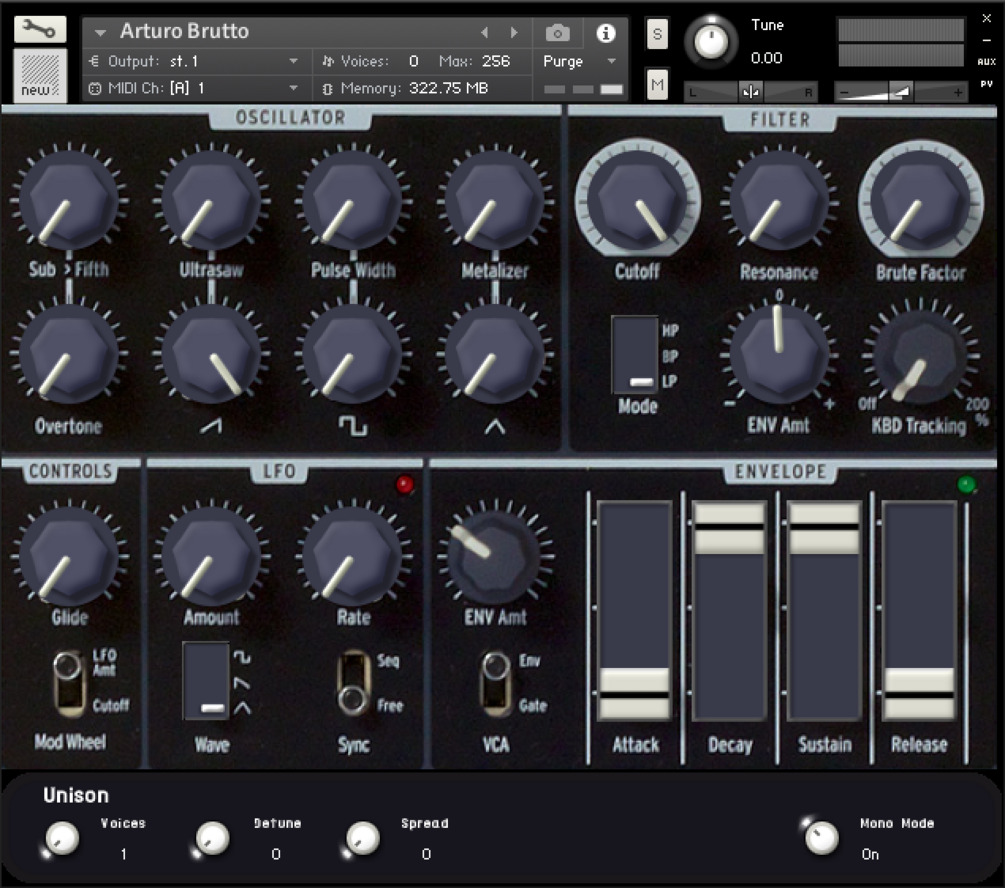Click the Brute Factor knob
Image resolution: width=1005 pixels, height=888 pixels.
[x=921, y=201]
